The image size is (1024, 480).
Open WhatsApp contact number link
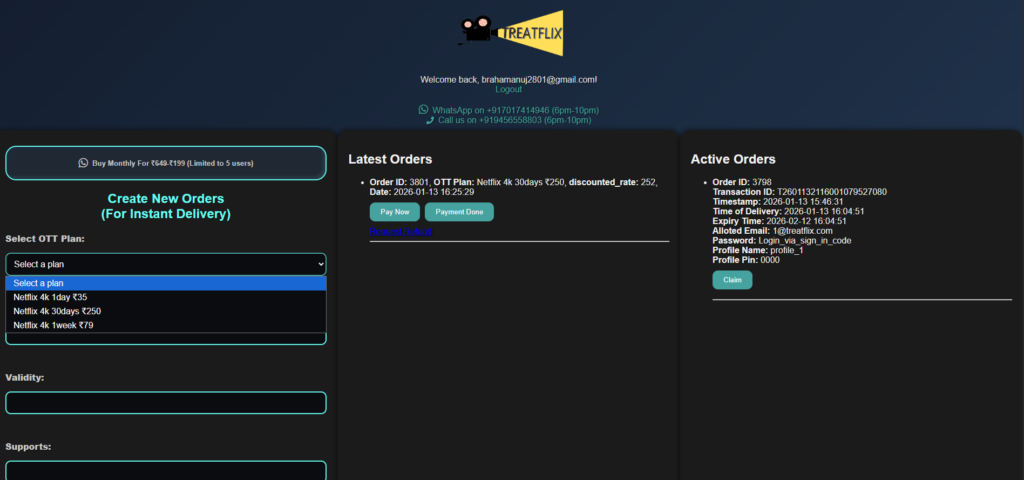pos(515,110)
